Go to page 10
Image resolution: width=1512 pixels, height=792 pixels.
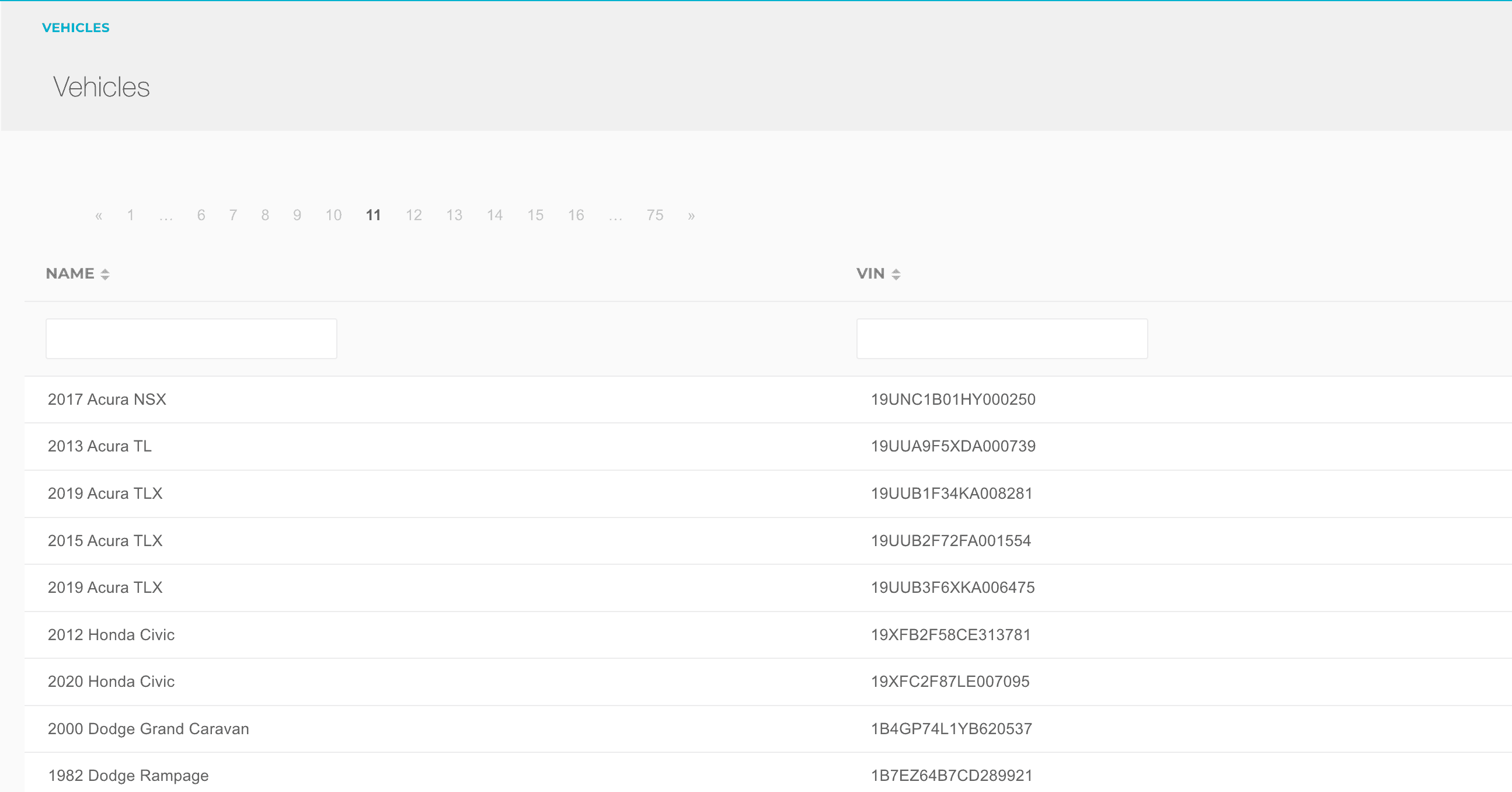(333, 216)
